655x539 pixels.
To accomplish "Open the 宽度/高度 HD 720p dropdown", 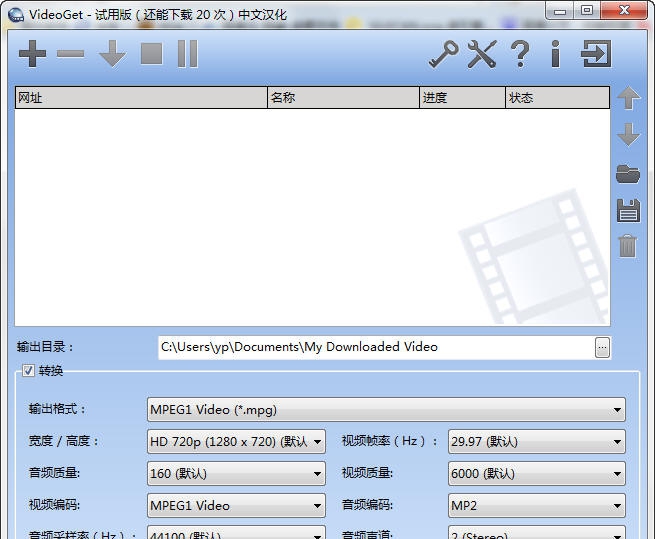I will click(x=236, y=441).
